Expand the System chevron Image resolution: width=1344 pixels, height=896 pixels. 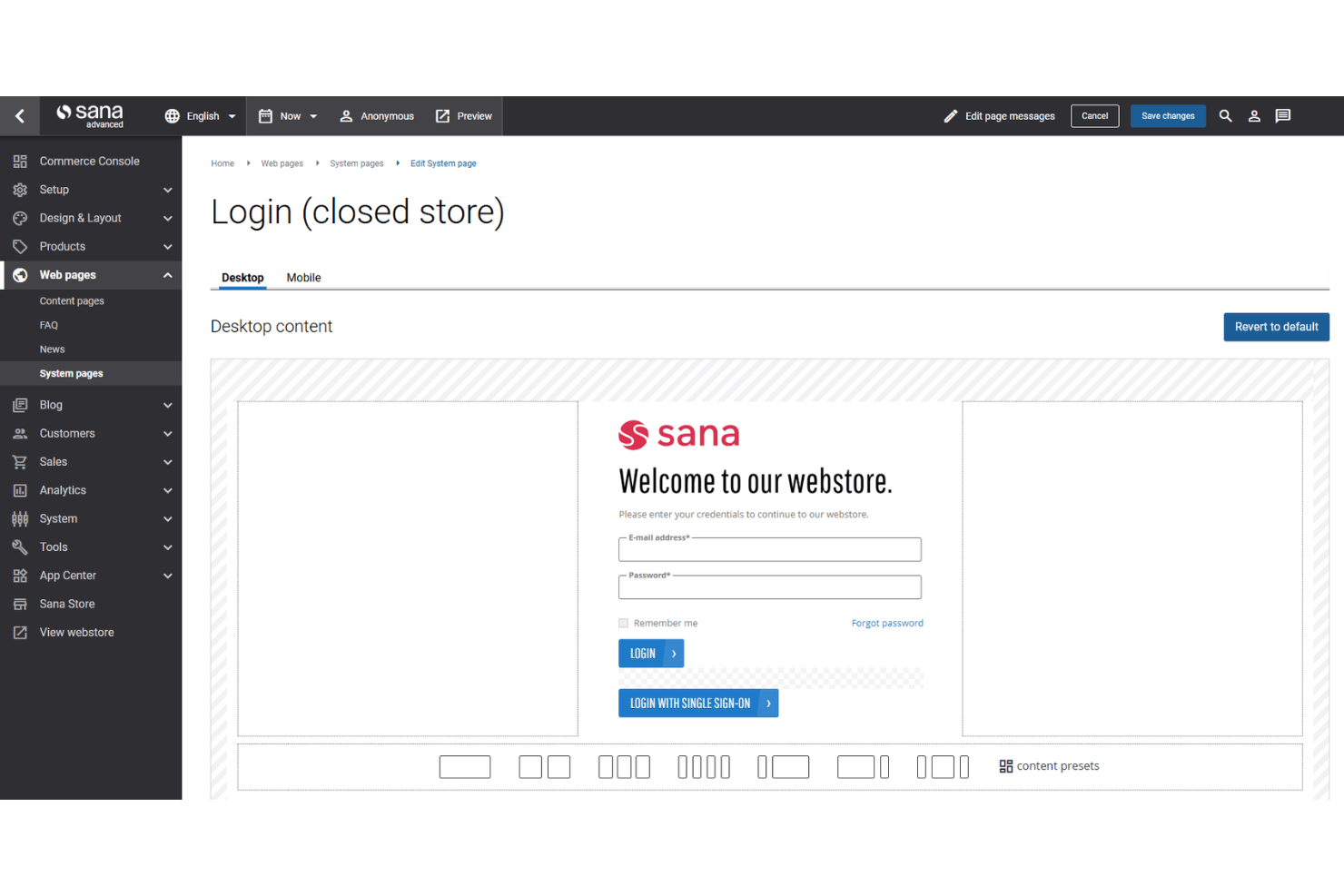click(168, 519)
